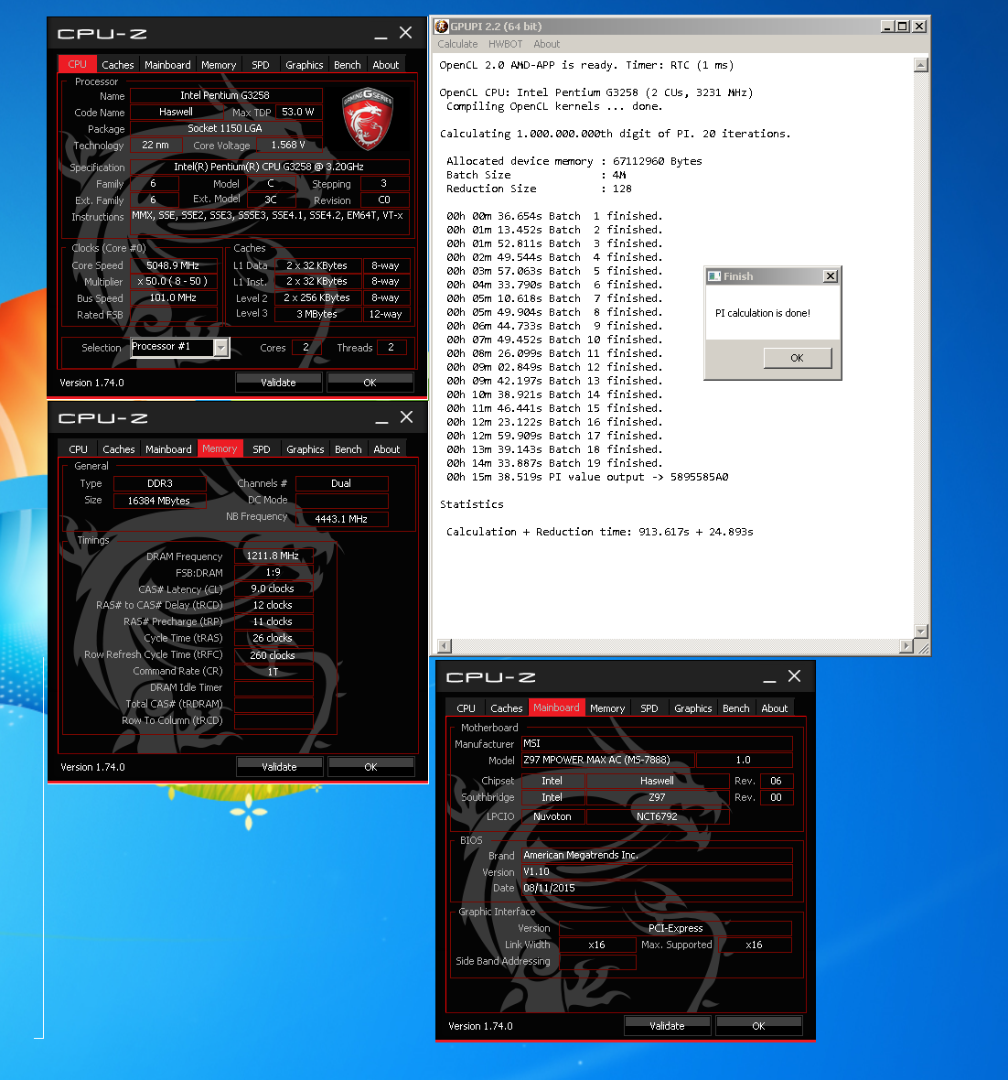
Task: Close the CPU-Z Memory window
Action: click(x=407, y=417)
